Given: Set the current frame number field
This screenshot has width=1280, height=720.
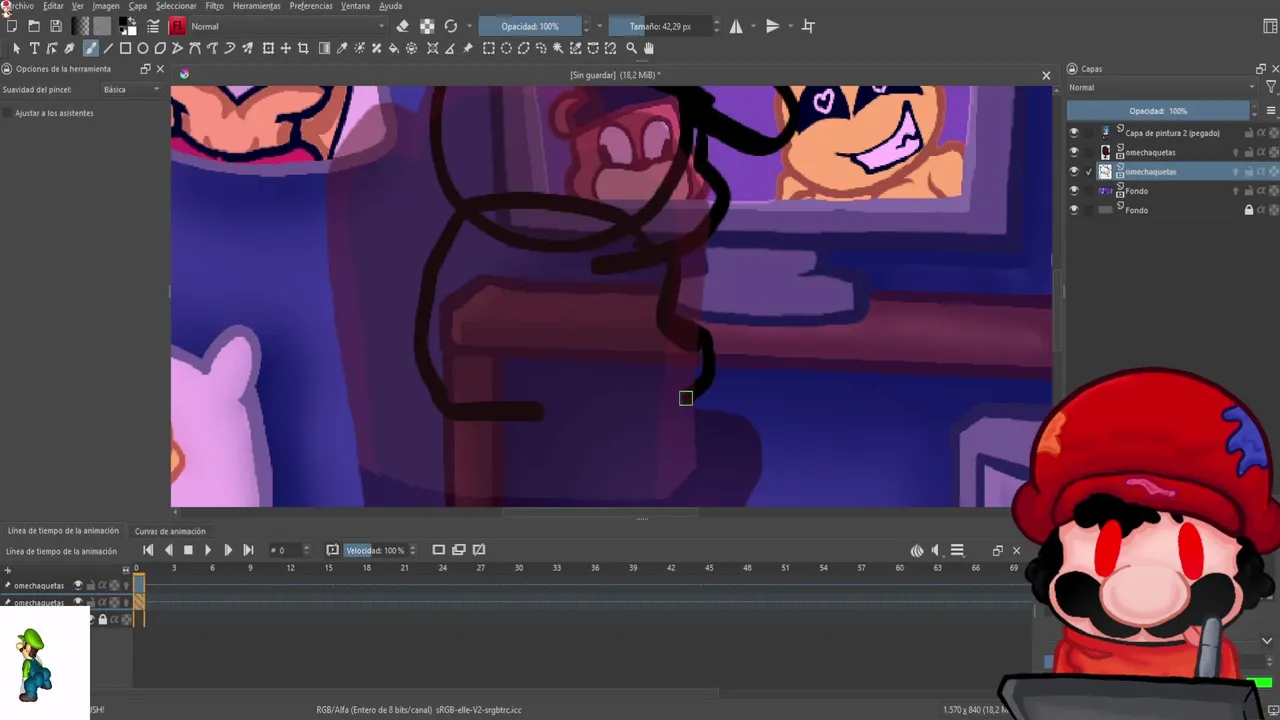Looking at the screenshot, I should [290, 550].
